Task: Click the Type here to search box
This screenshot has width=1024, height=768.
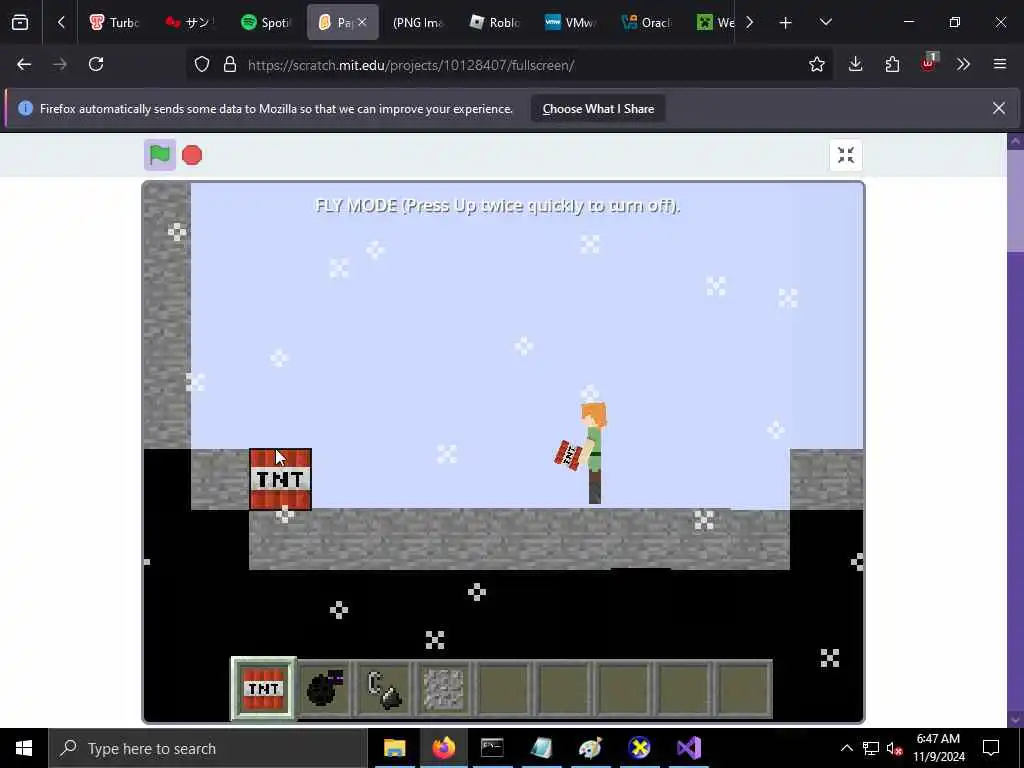Action: coord(208,748)
